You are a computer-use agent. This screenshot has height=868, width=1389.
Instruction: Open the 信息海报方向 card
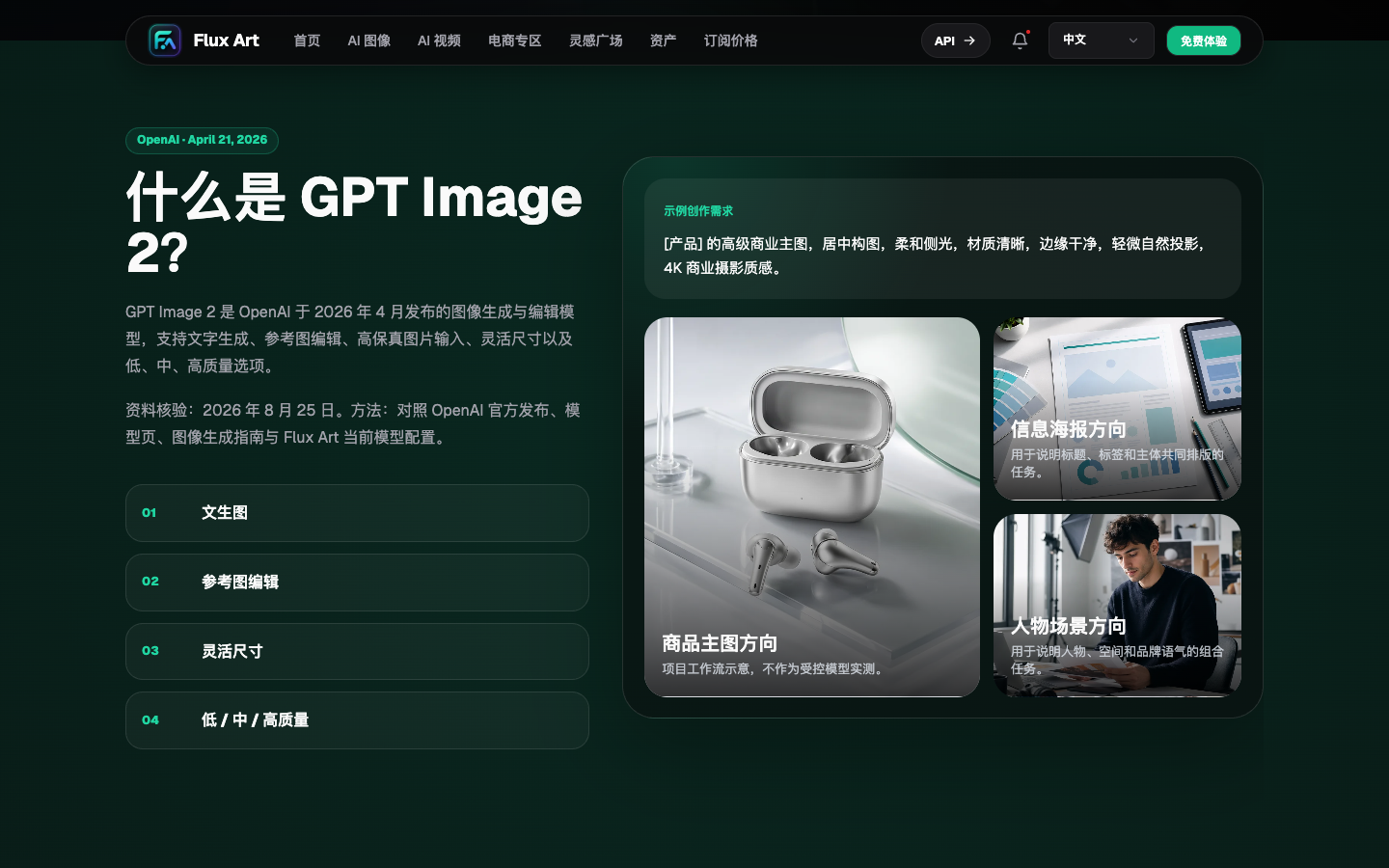pos(1117,409)
